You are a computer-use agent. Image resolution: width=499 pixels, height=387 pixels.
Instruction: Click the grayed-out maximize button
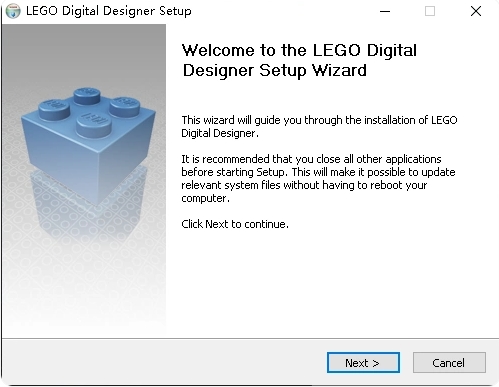pyautogui.click(x=430, y=11)
